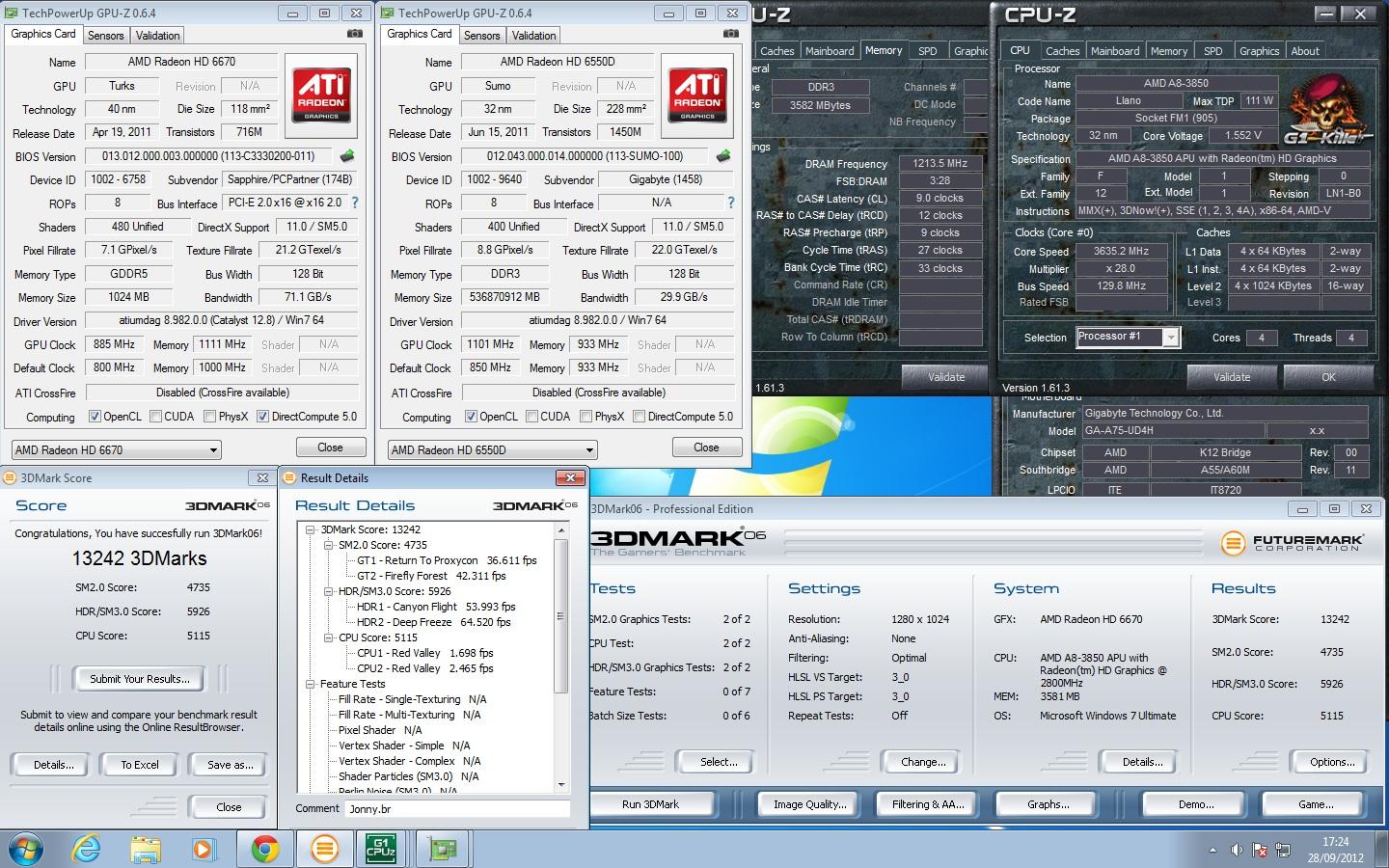Toggle OpenCL checkbox in HD 6670 window
The height and width of the screenshot is (868, 1389).
coord(95,417)
